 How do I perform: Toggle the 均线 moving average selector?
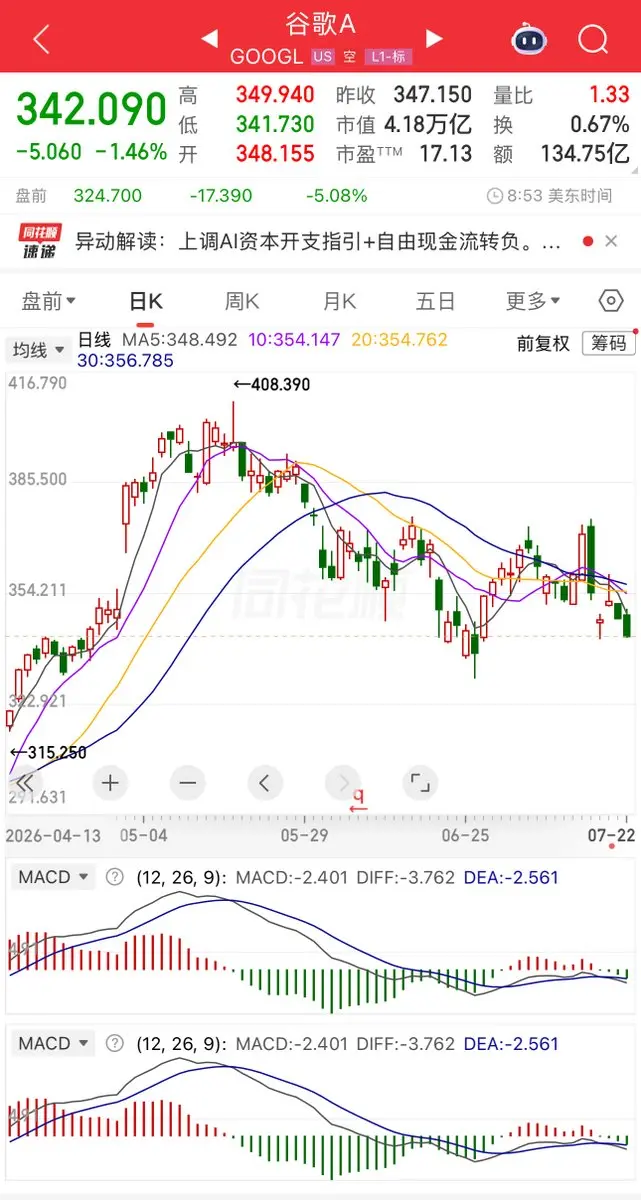[x=38, y=350]
